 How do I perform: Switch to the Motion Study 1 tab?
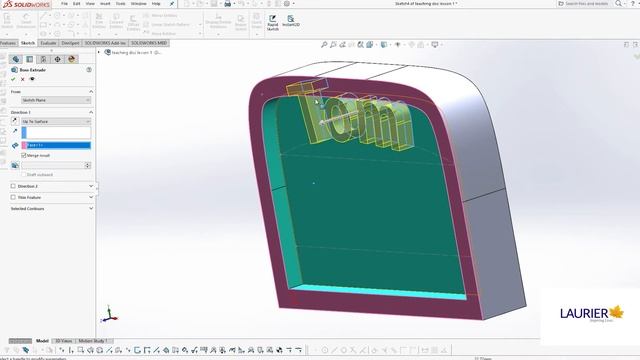pos(93,341)
